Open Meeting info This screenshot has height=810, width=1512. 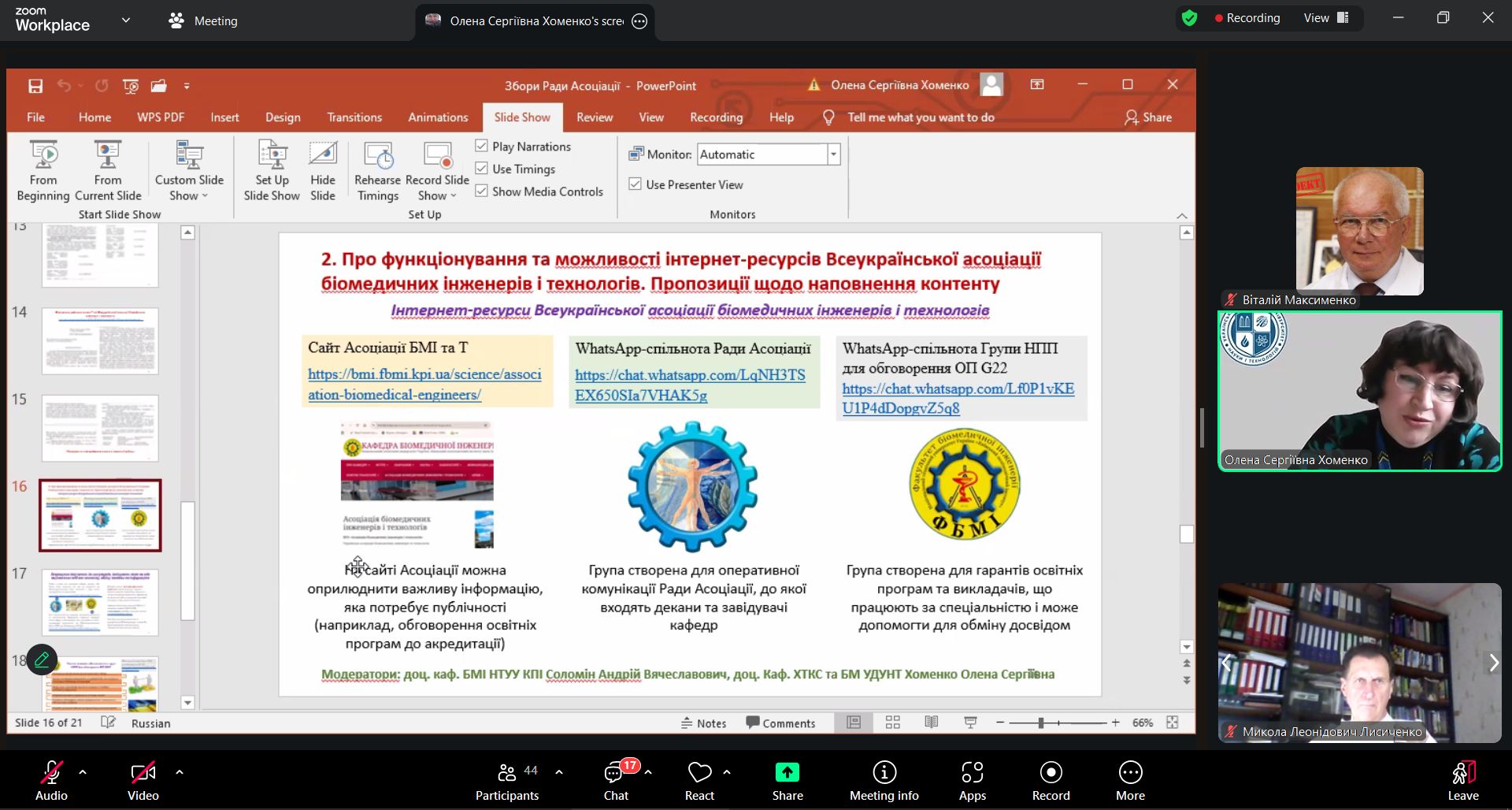pyautogui.click(x=884, y=780)
